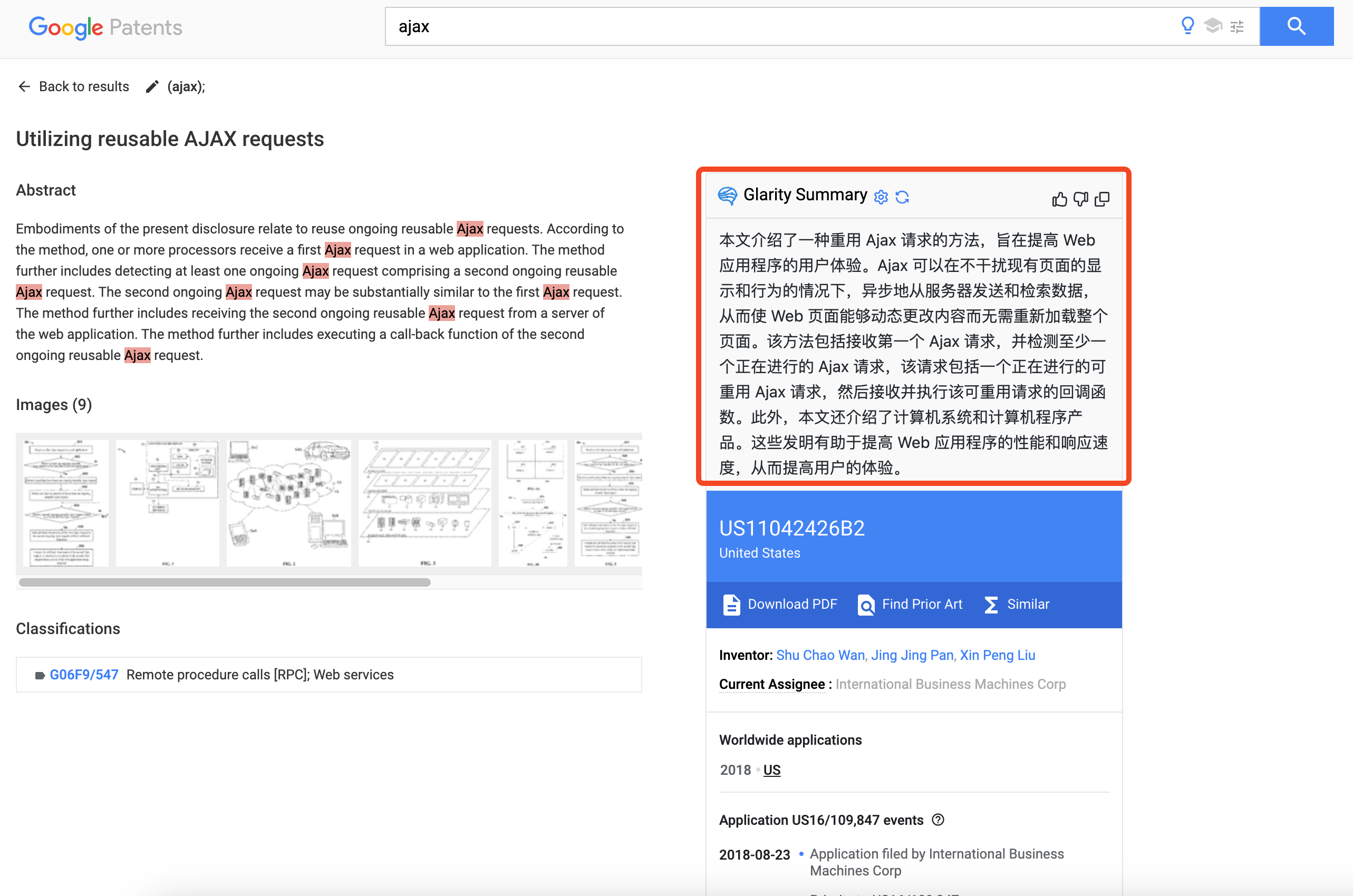The width and height of the screenshot is (1353, 896).
Task: Give the summary a thumbs down
Action: click(1080, 199)
